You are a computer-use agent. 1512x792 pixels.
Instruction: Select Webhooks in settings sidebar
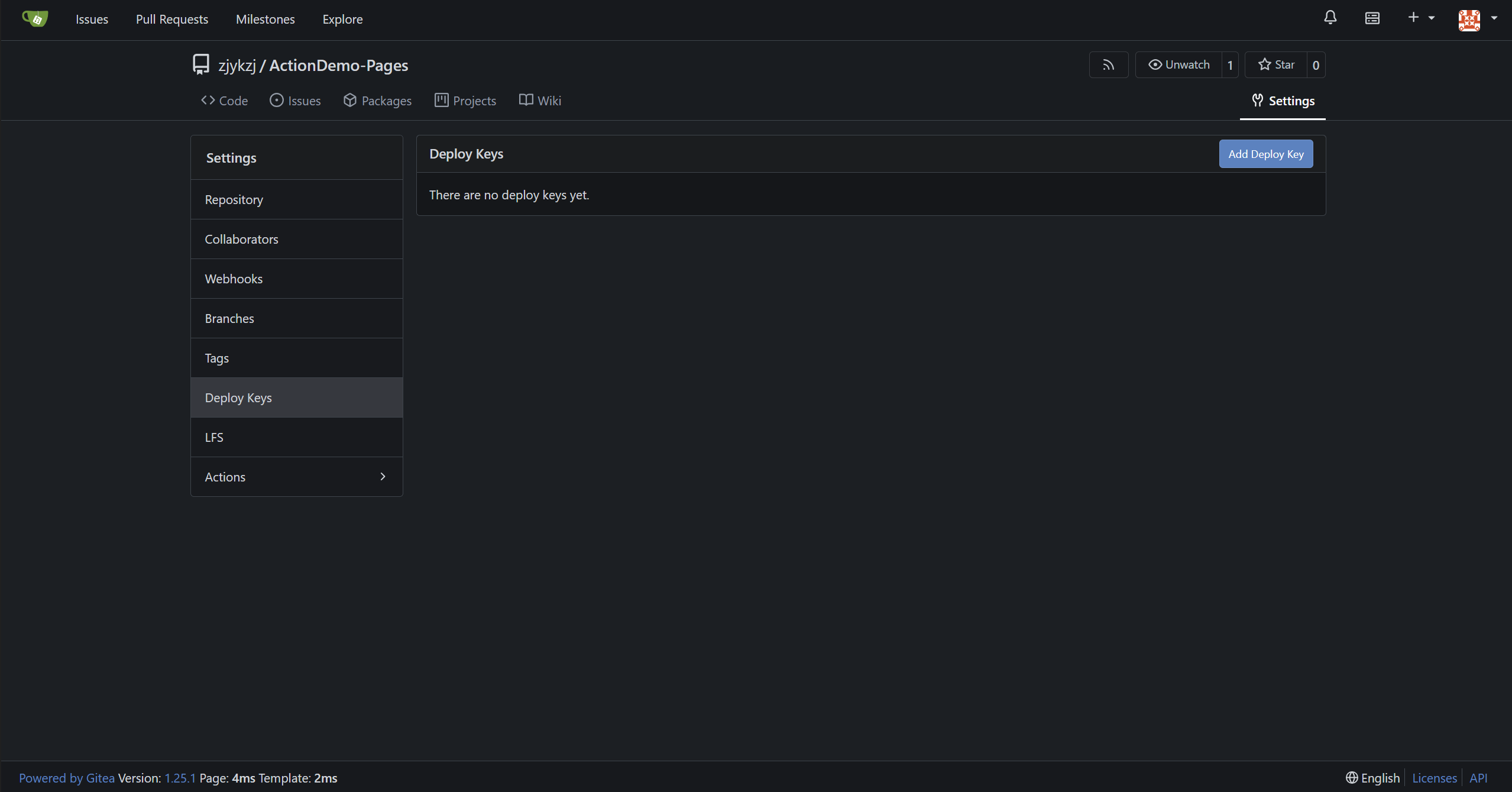coord(234,279)
